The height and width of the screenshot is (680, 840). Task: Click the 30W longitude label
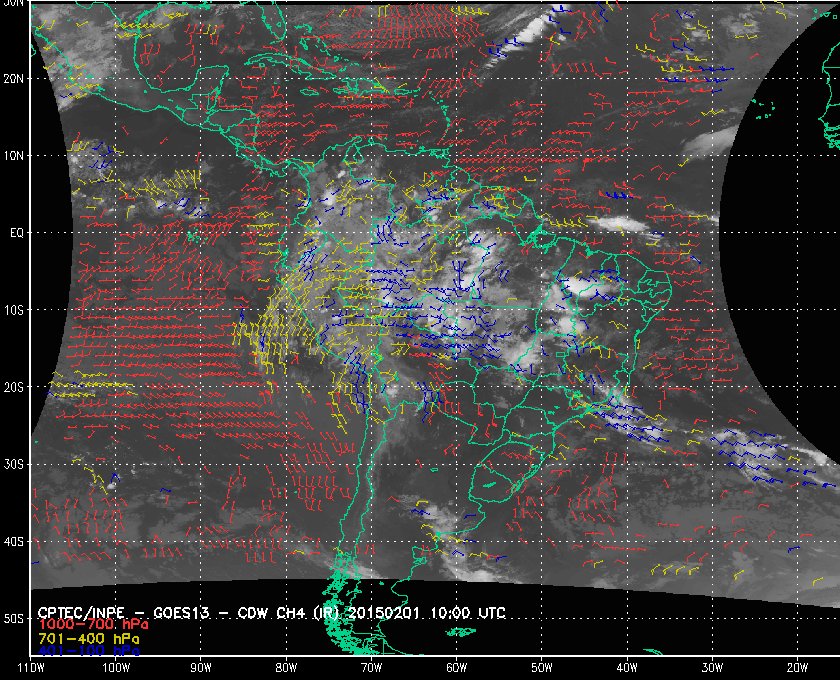pyautogui.click(x=712, y=668)
